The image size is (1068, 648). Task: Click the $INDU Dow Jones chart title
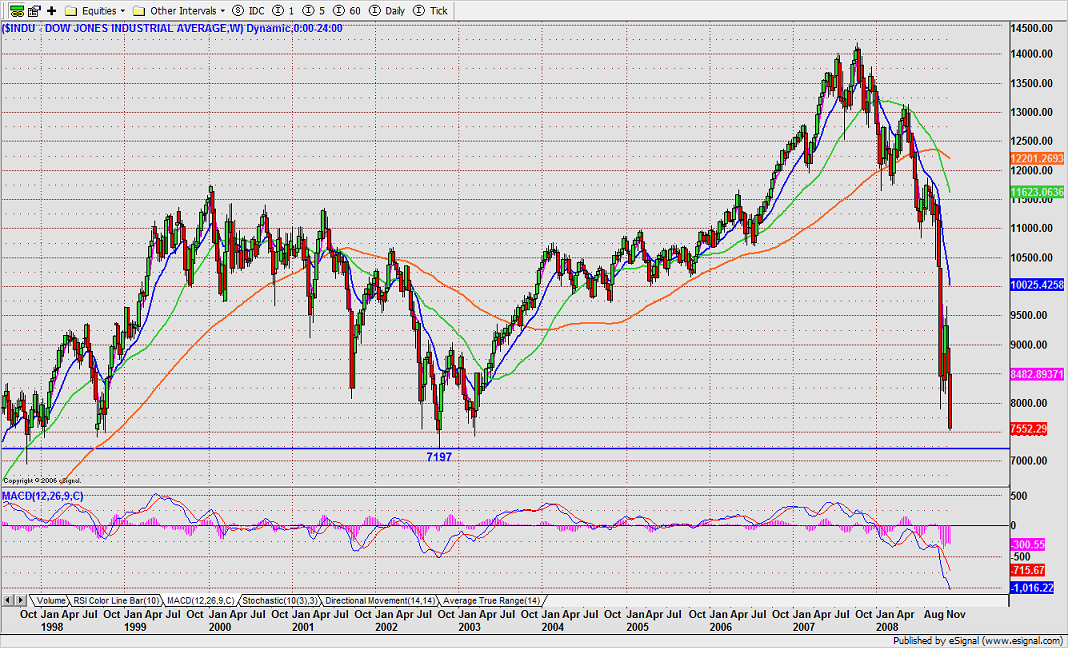[172, 29]
